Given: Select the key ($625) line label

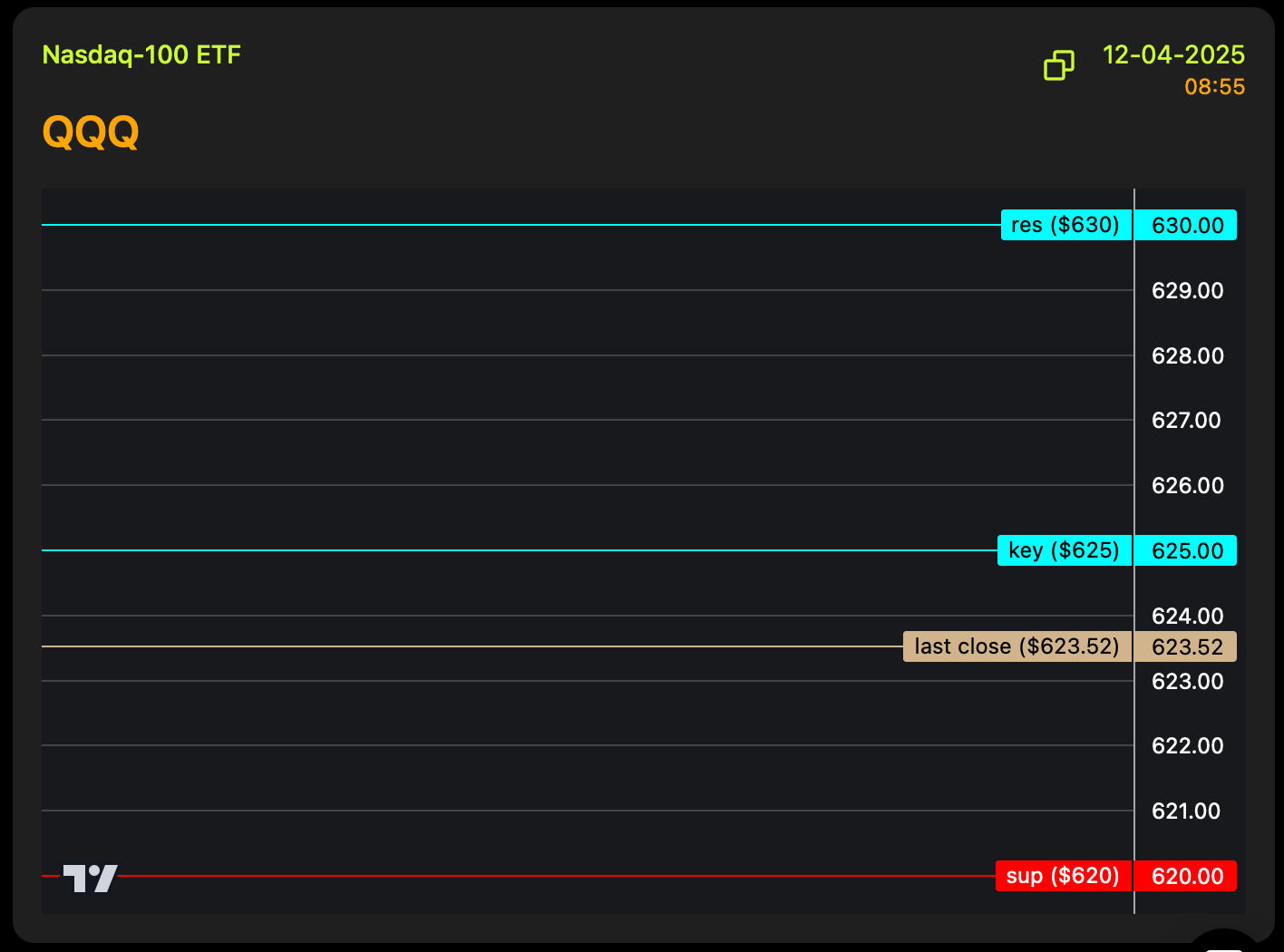Looking at the screenshot, I should coord(1064,550).
